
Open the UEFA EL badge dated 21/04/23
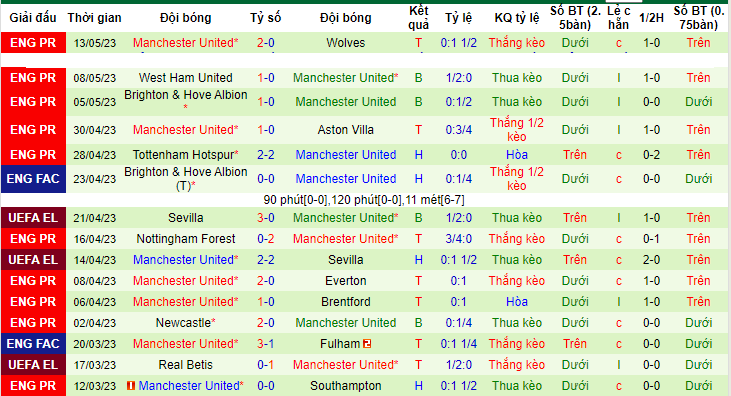coord(33,218)
